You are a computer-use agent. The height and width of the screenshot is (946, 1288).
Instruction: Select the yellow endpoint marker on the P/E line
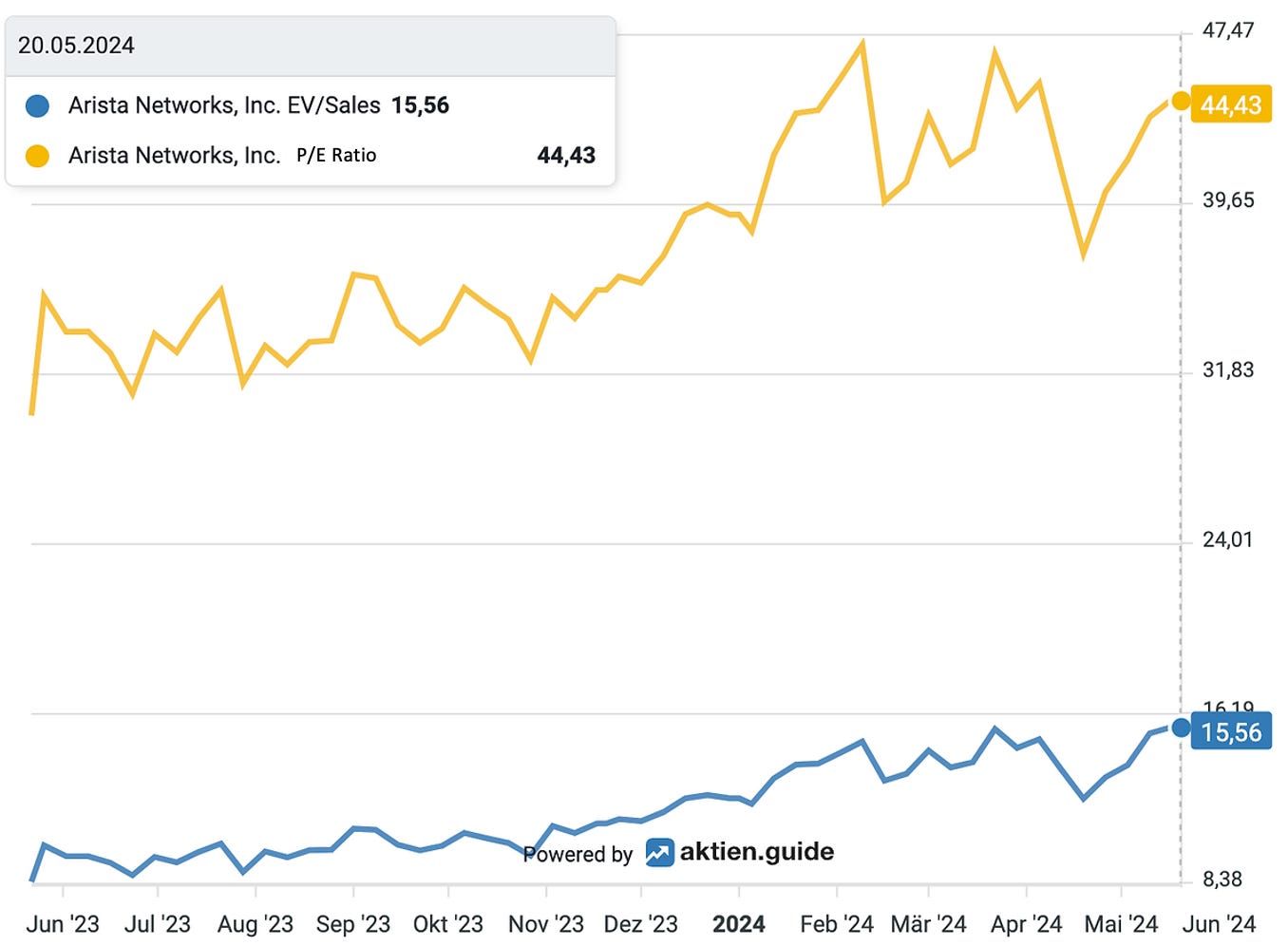1181,101
